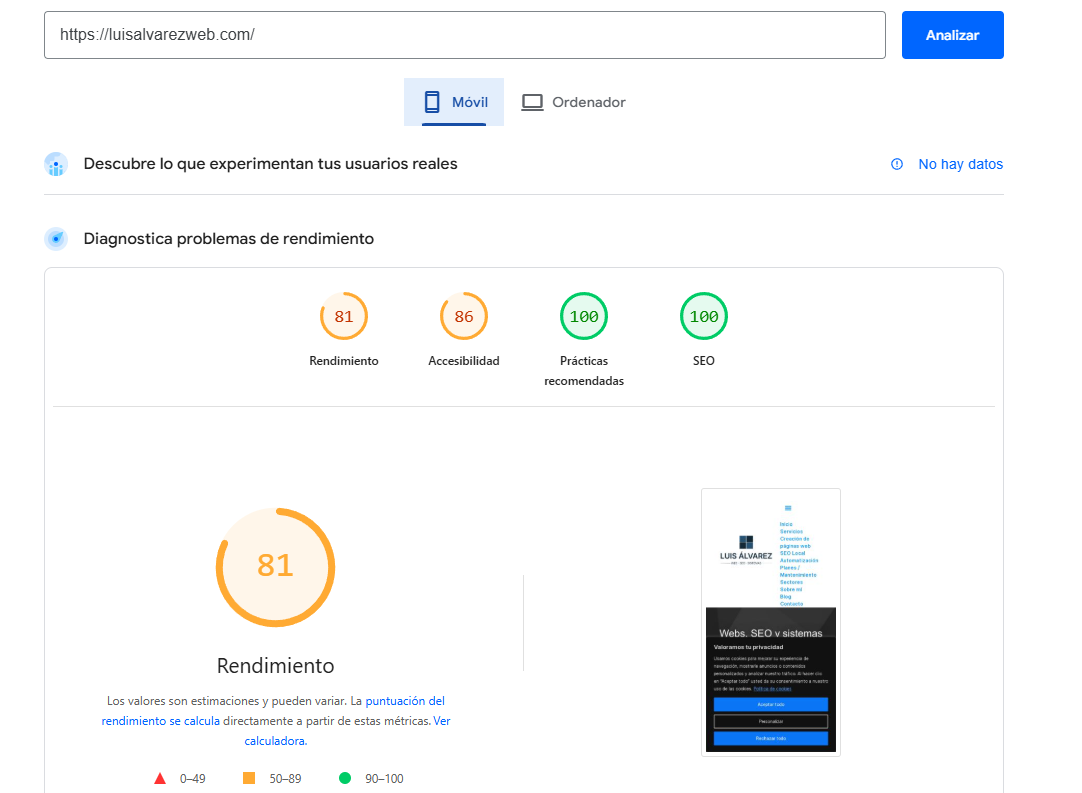Image resolution: width=1082 pixels, height=793 pixels.
Task: Switch to the Móvil tab
Action: 454,102
